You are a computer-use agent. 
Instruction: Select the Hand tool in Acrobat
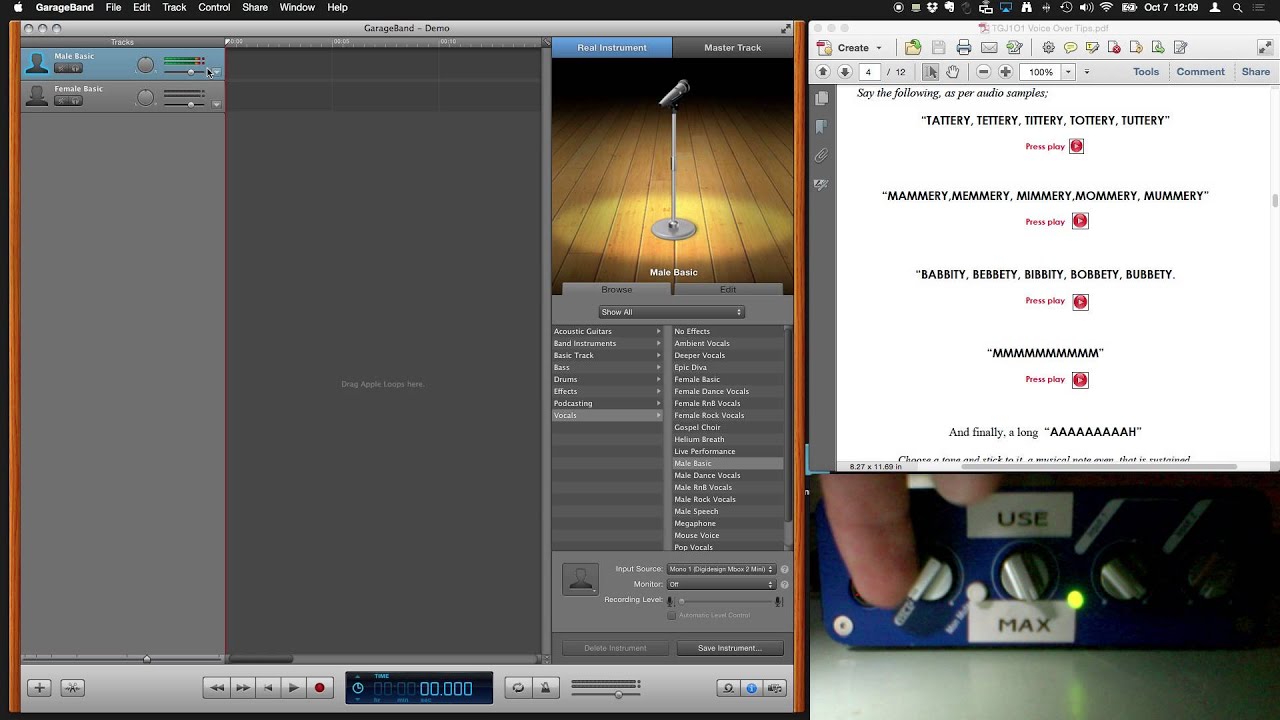[953, 72]
